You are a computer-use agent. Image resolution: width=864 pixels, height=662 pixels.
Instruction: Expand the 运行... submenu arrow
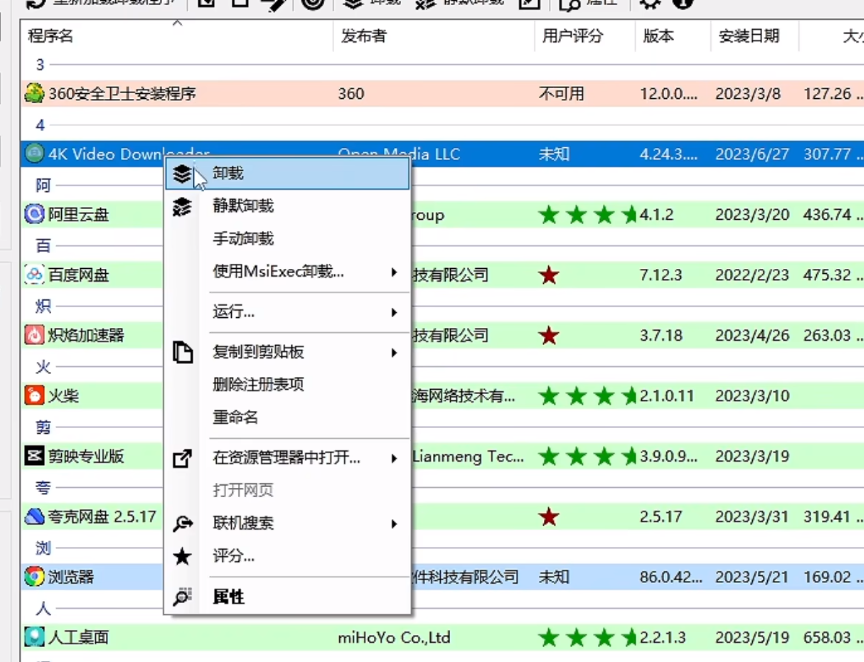394,313
